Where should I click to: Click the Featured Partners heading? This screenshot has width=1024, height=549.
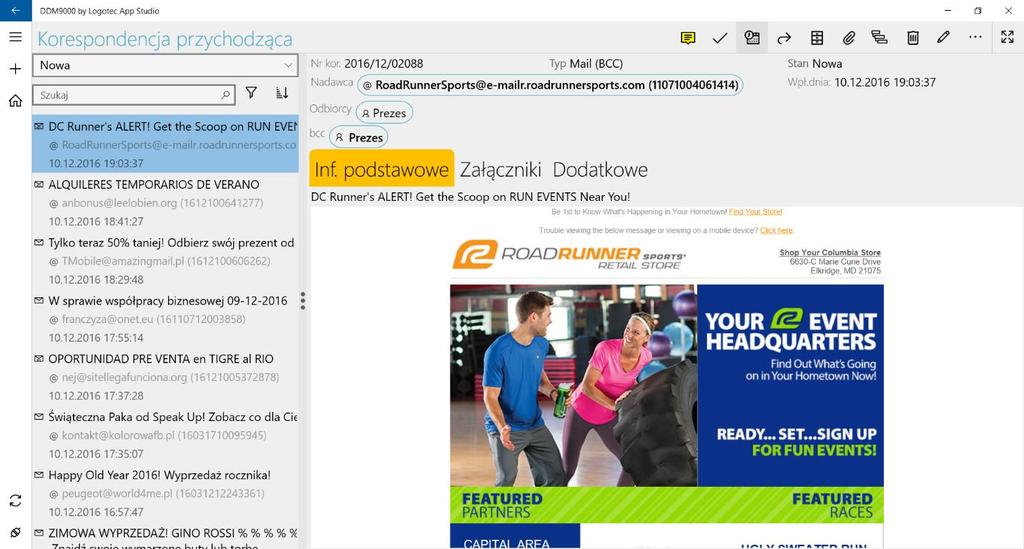502,505
